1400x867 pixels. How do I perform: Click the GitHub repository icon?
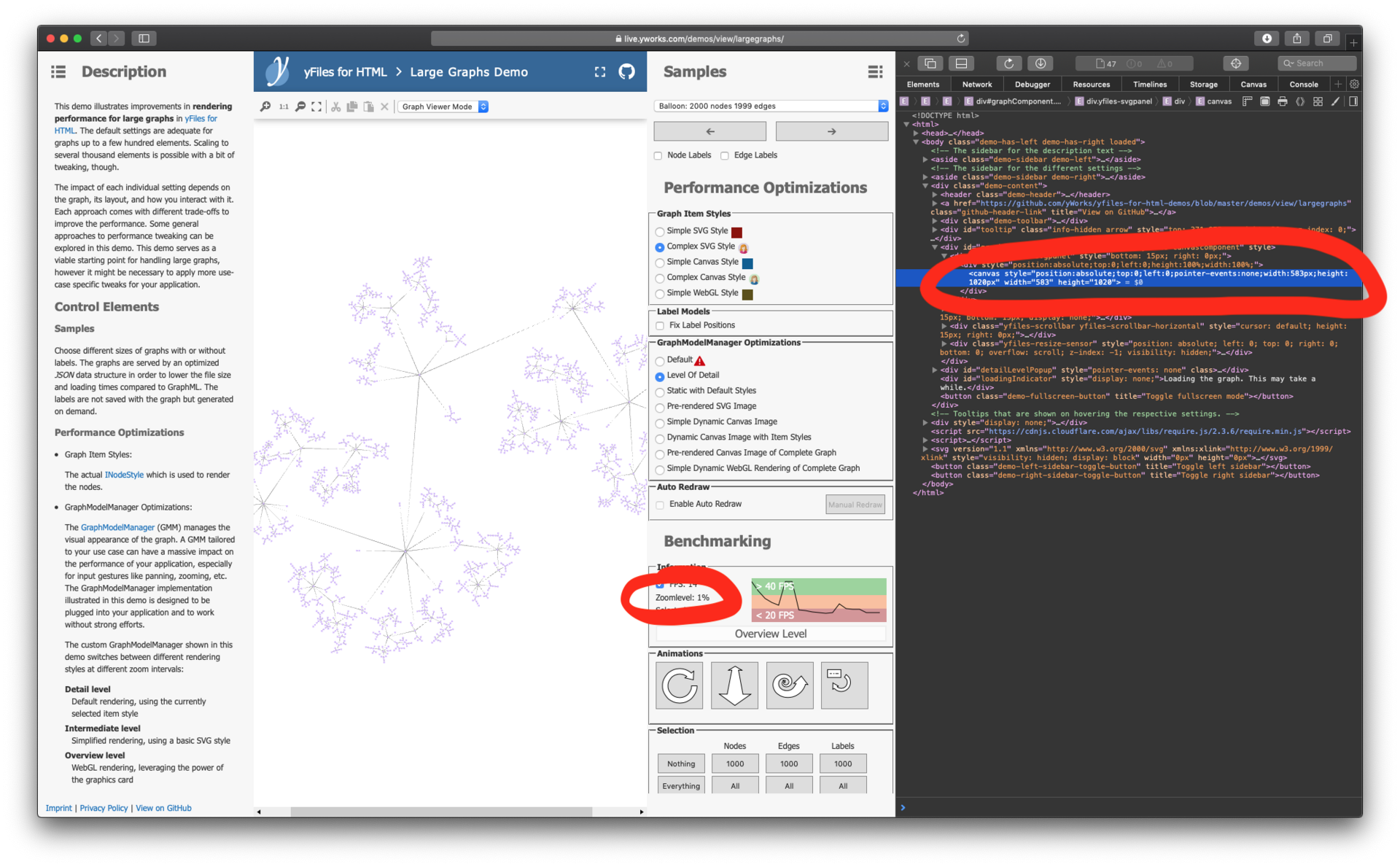(627, 71)
